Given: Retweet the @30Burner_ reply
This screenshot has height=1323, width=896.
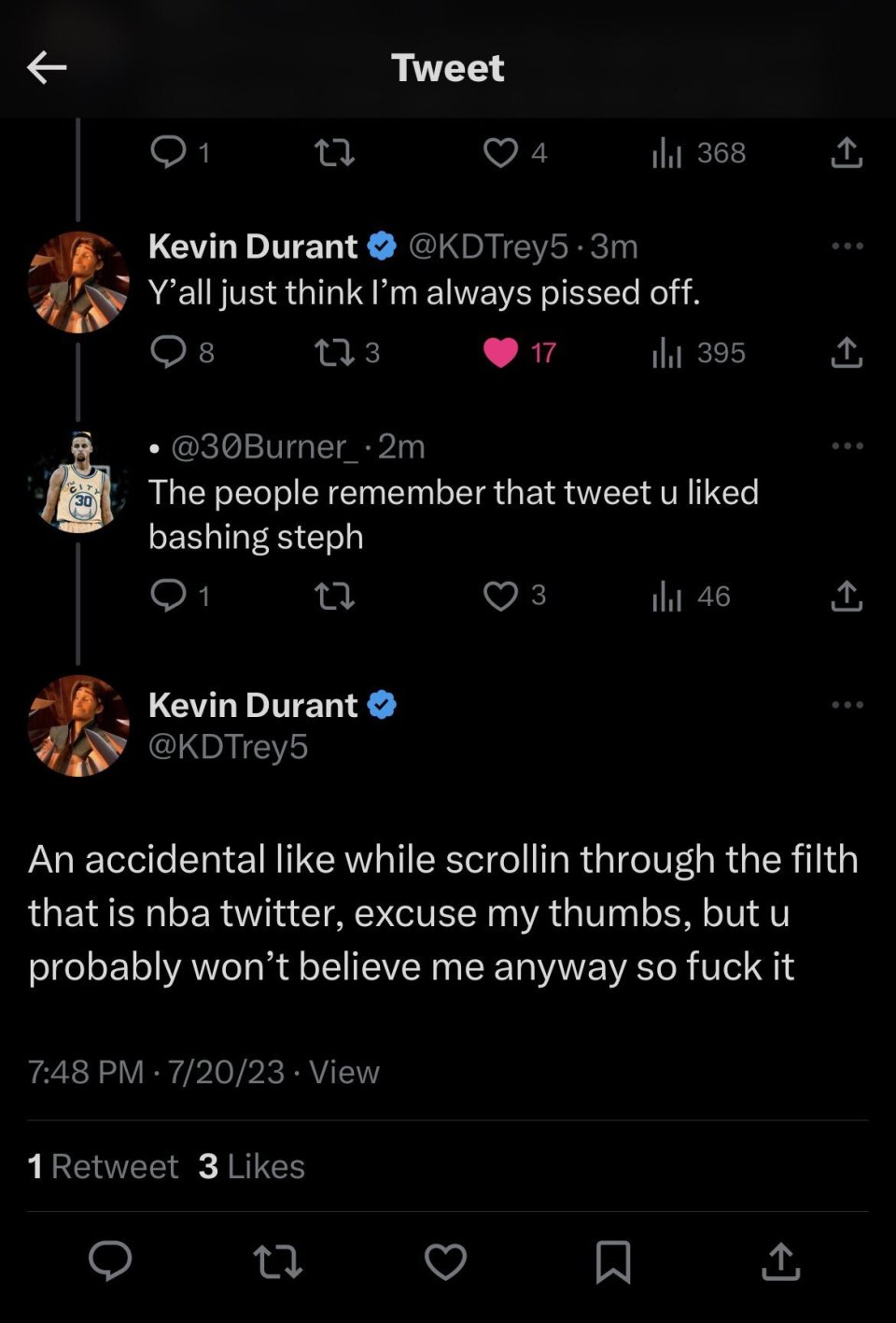Looking at the screenshot, I should point(334,596).
